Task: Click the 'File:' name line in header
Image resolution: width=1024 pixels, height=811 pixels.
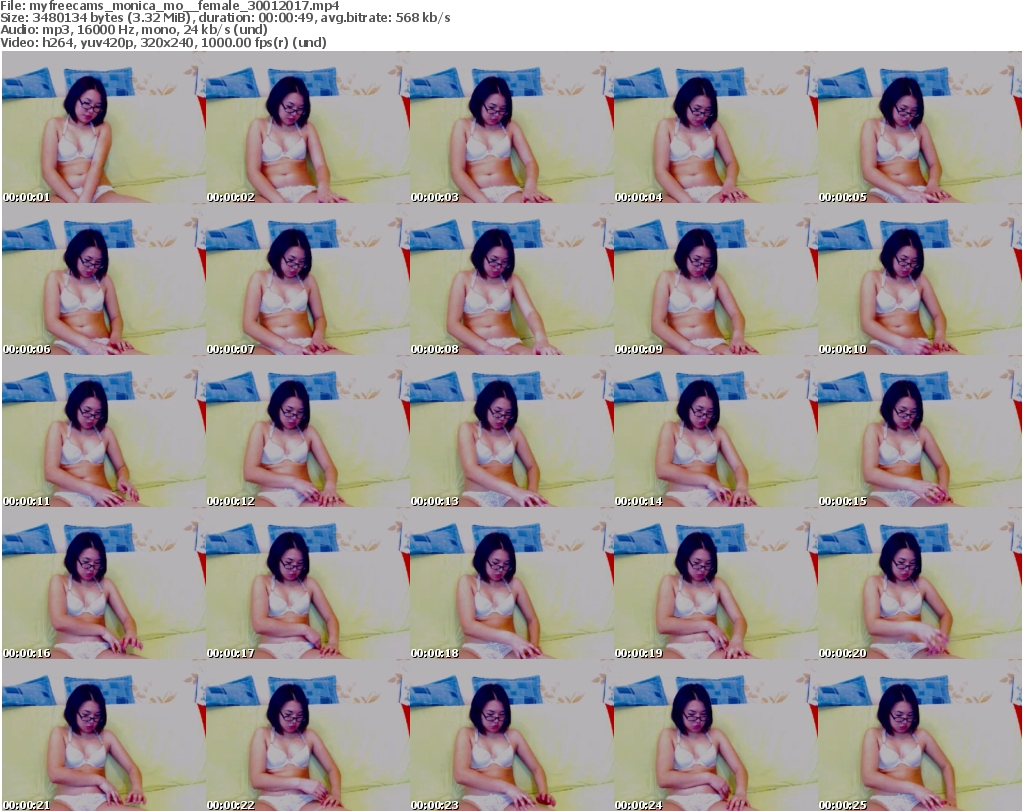Action: click(170, 6)
